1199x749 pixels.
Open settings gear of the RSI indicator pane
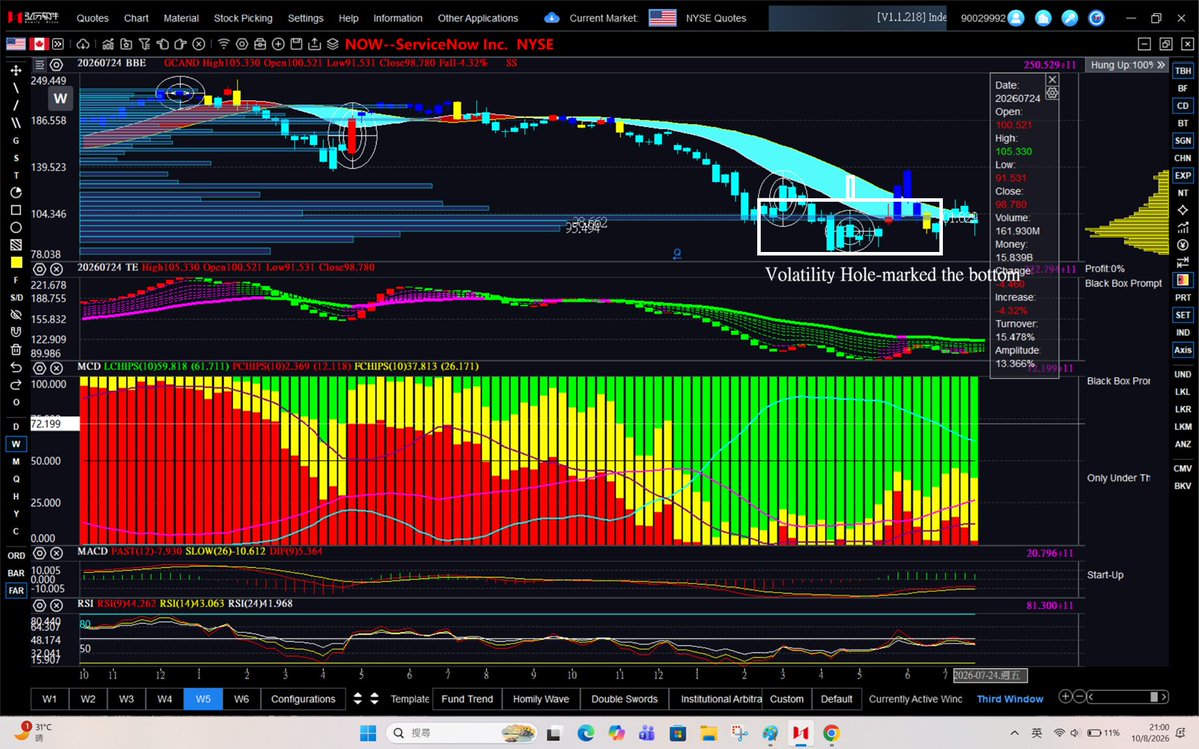point(40,605)
